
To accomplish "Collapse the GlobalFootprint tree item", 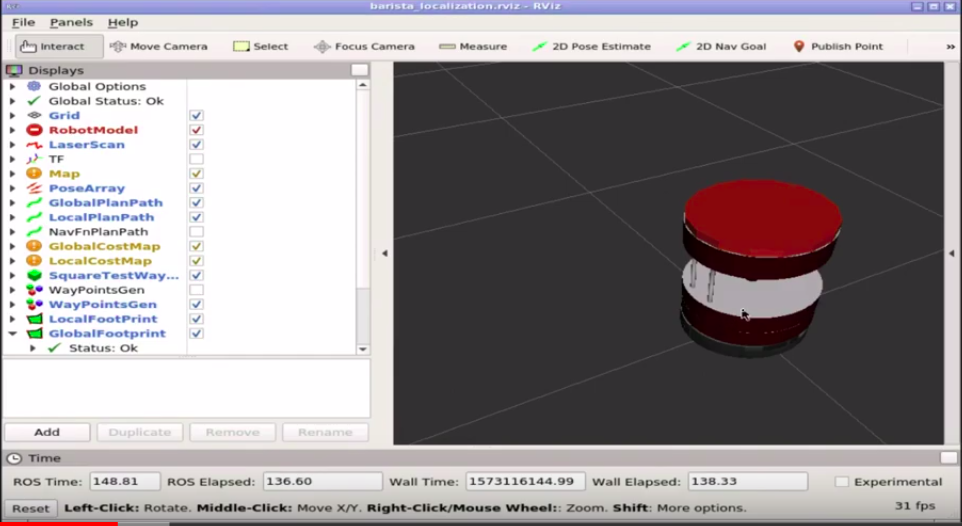I will [x=12, y=334].
